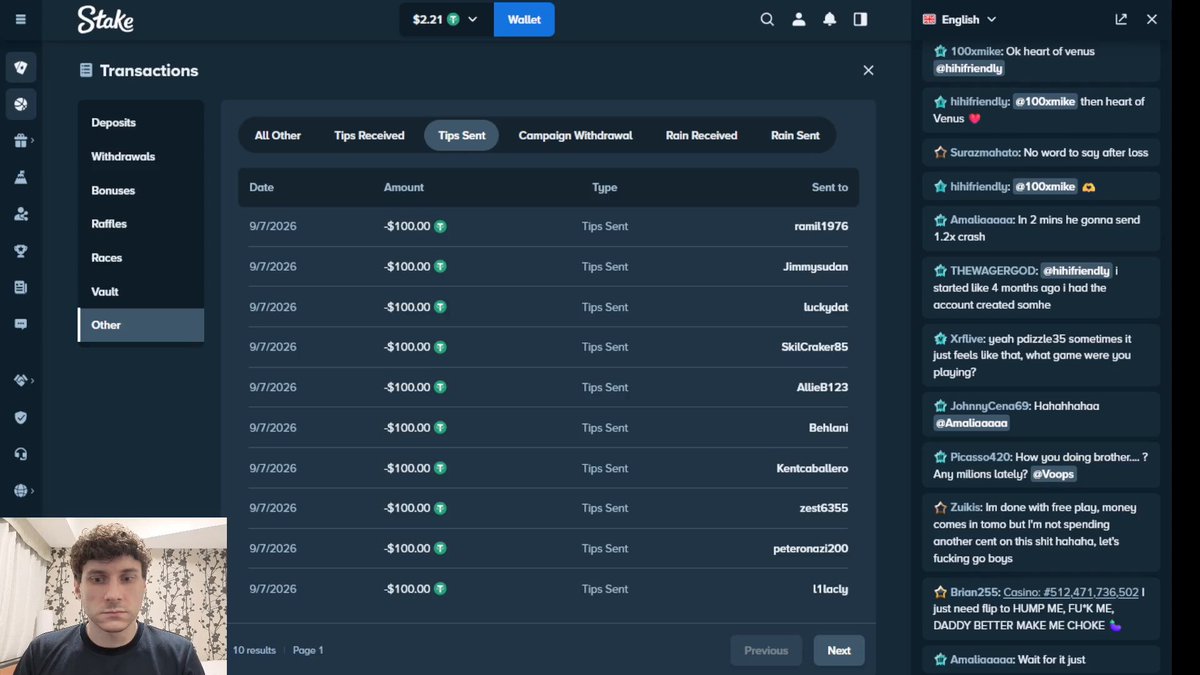Select Deposits in the transactions menu
The height and width of the screenshot is (675, 1200).
141,122
